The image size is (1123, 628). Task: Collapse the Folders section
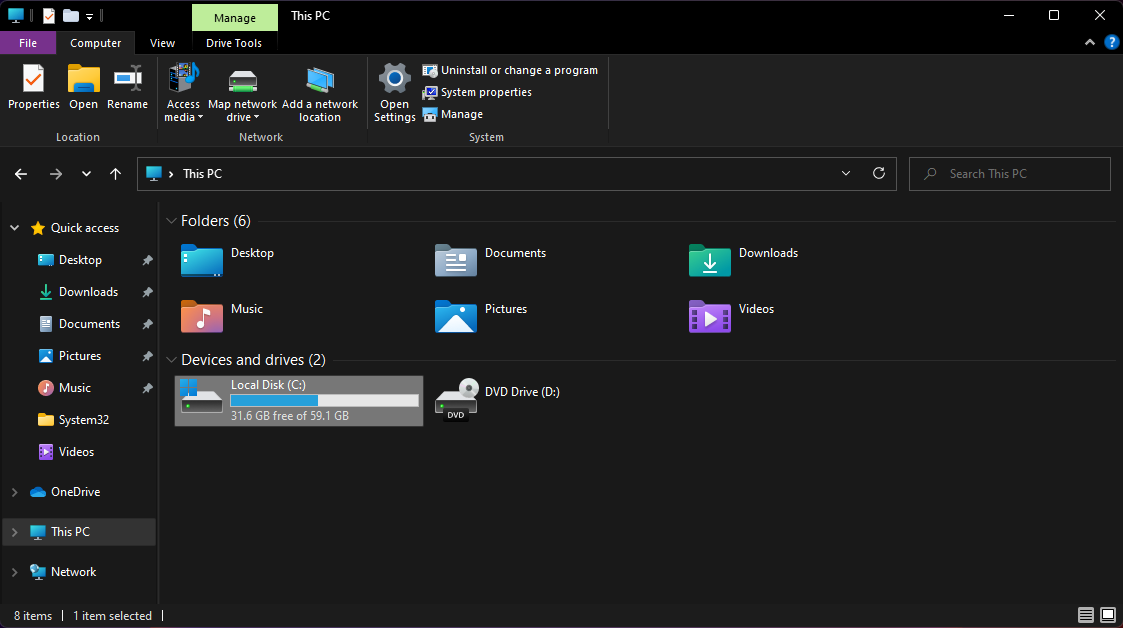[x=171, y=220]
